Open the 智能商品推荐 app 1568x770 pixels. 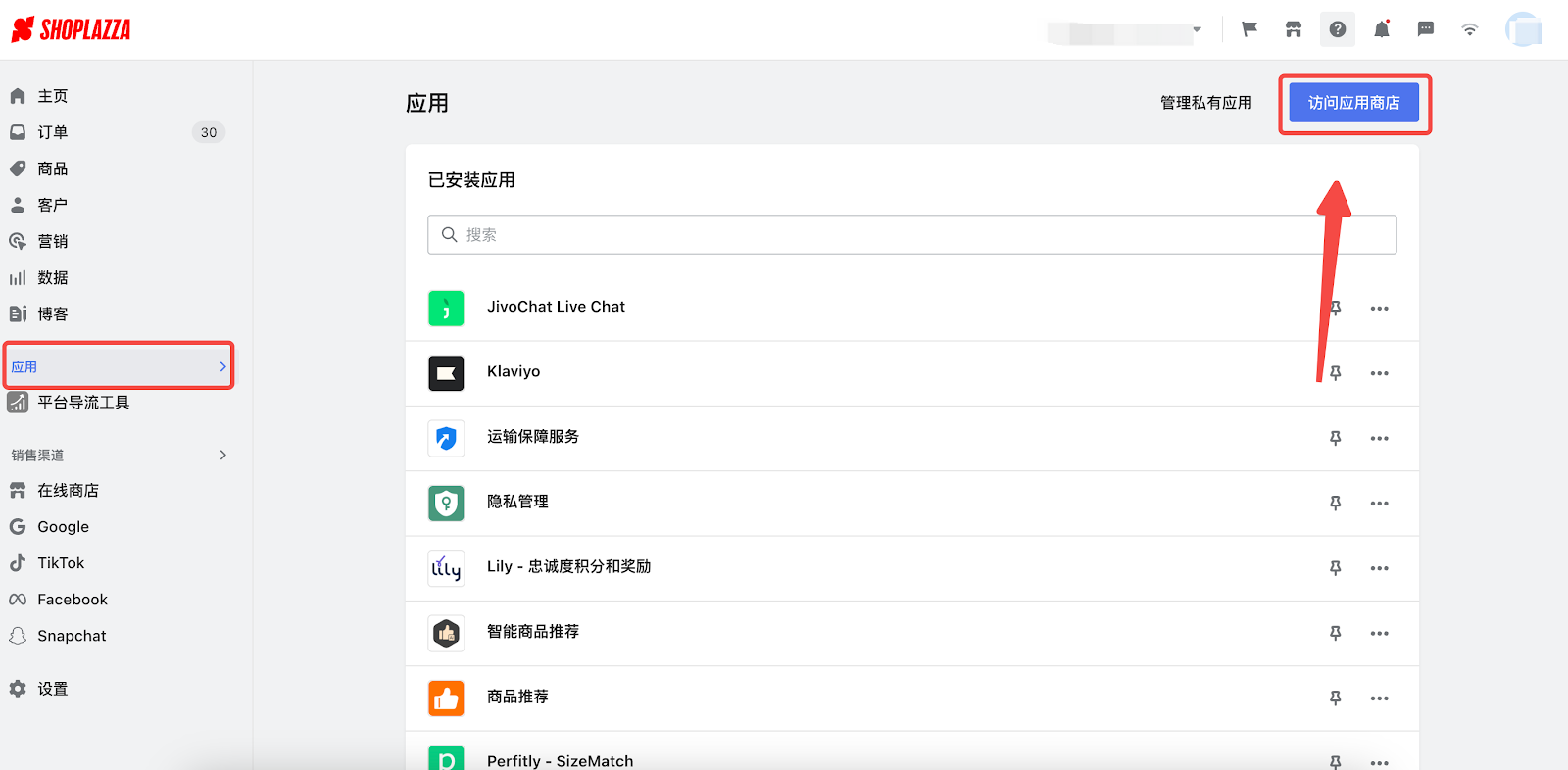click(533, 632)
